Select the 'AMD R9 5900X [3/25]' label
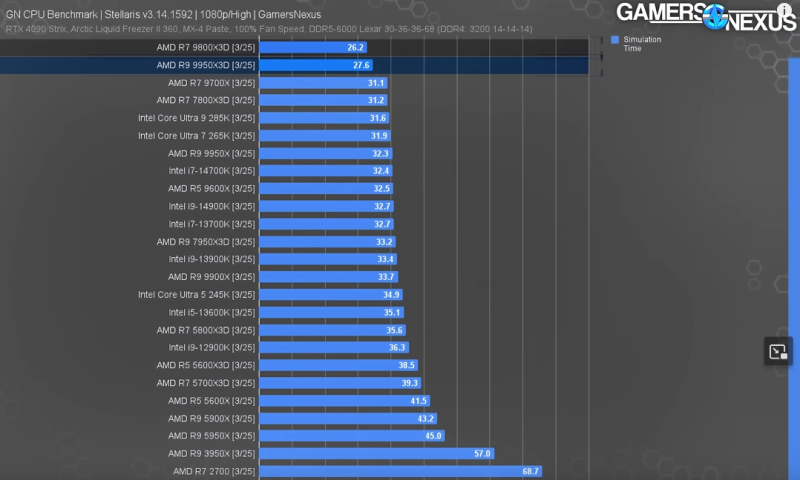Screen dimensions: 800x480 coord(212,418)
